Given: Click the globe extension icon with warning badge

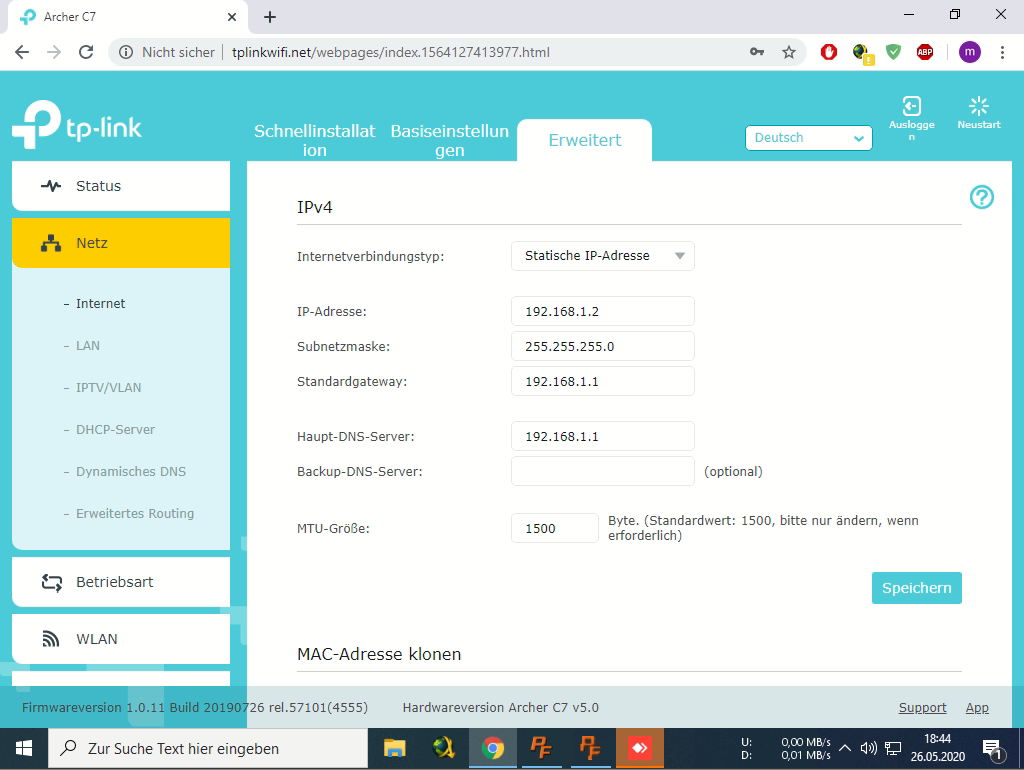Looking at the screenshot, I should click(862, 53).
